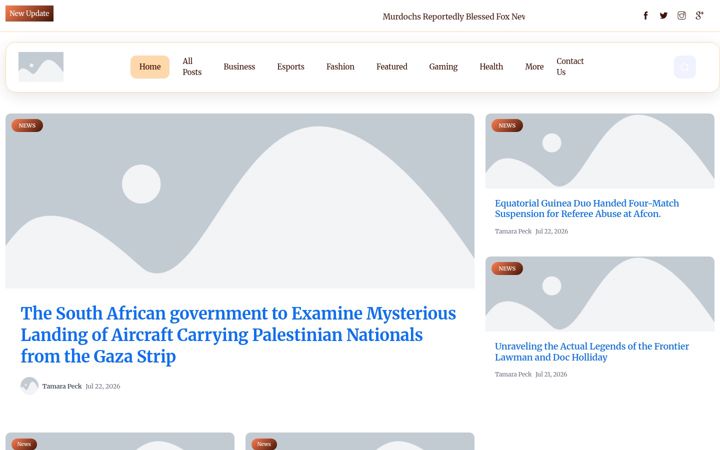Click Tamara Peck's author avatar
720x450 pixels.
coord(29,386)
